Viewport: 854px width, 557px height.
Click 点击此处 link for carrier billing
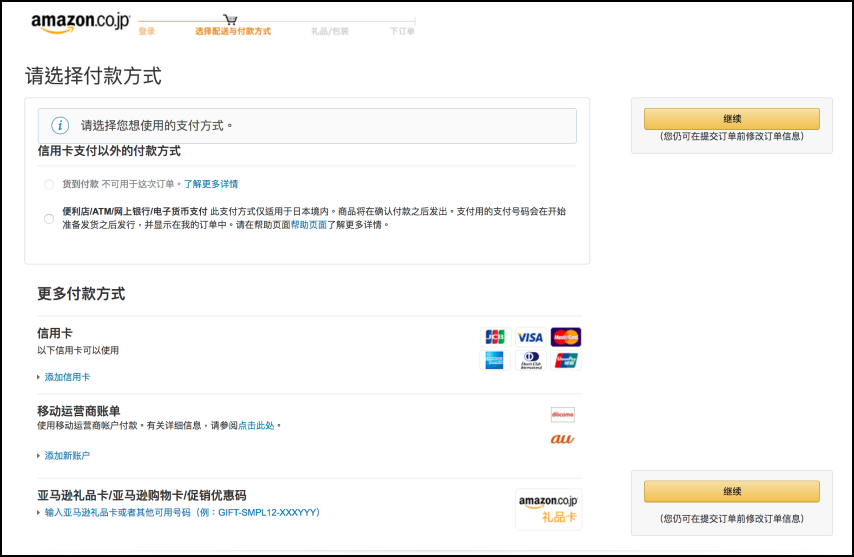[256, 425]
